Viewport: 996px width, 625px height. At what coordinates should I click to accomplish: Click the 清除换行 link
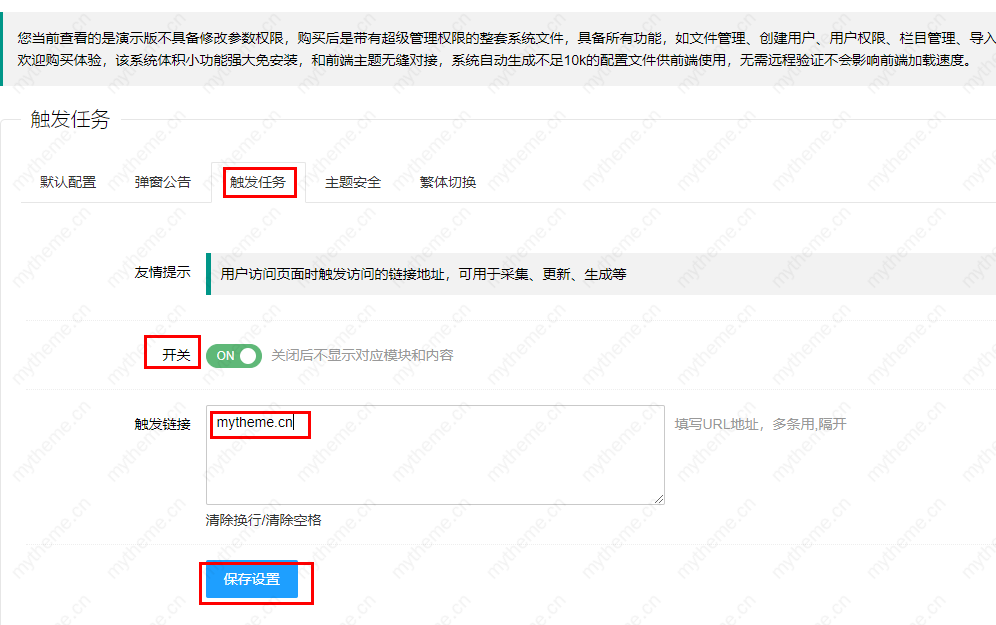tap(234, 520)
